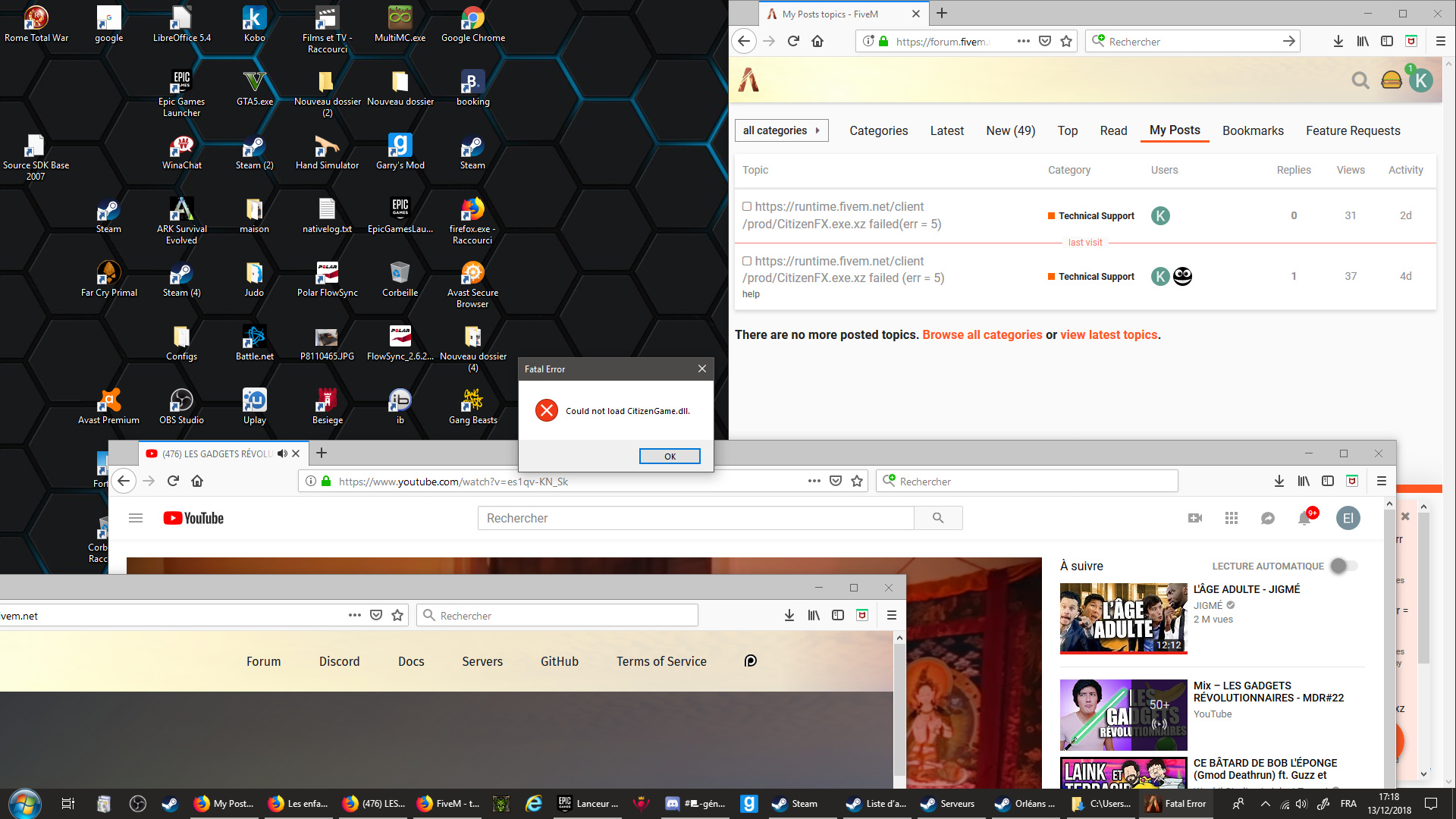Open page actions menu in forum address bar
The width and height of the screenshot is (1456, 819).
click(1023, 41)
